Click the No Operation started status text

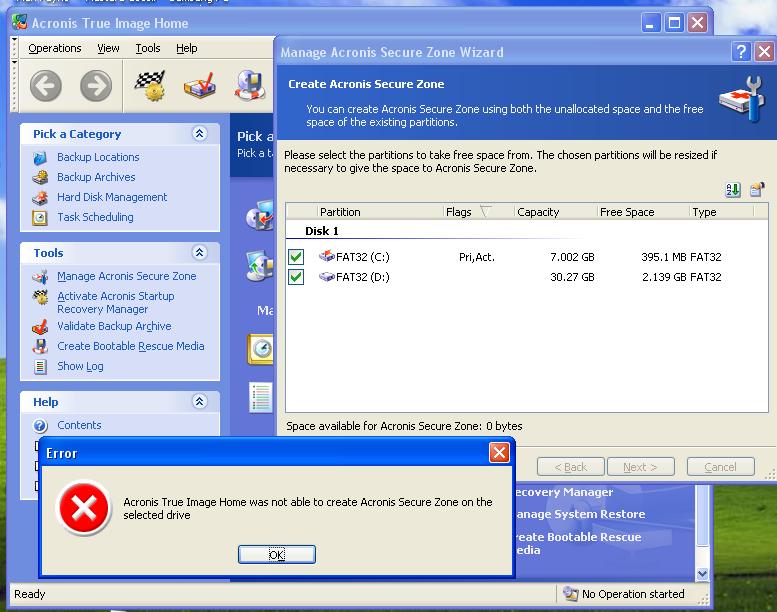pyautogui.click(x=633, y=594)
